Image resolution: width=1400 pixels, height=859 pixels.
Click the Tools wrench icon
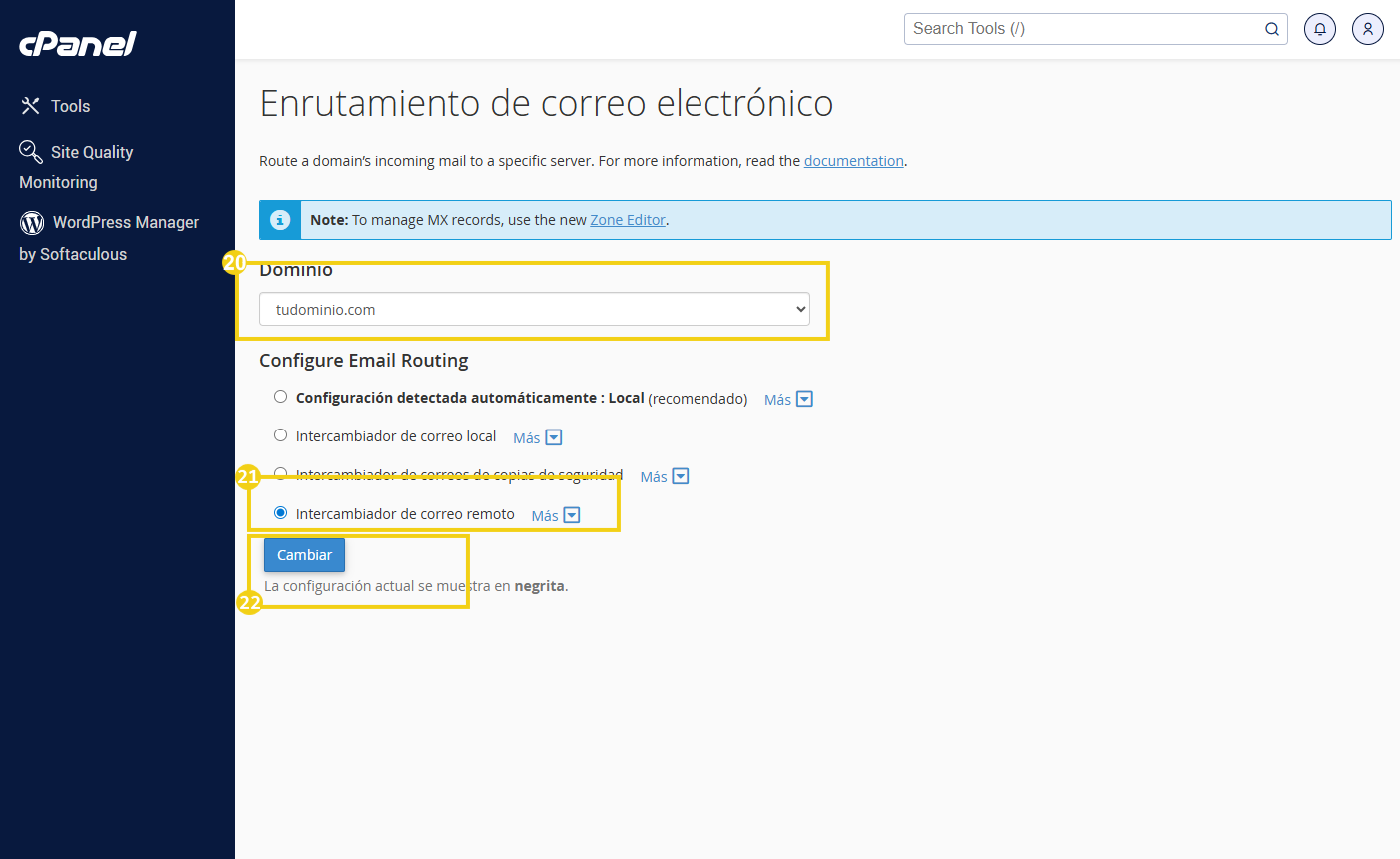[x=31, y=106]
